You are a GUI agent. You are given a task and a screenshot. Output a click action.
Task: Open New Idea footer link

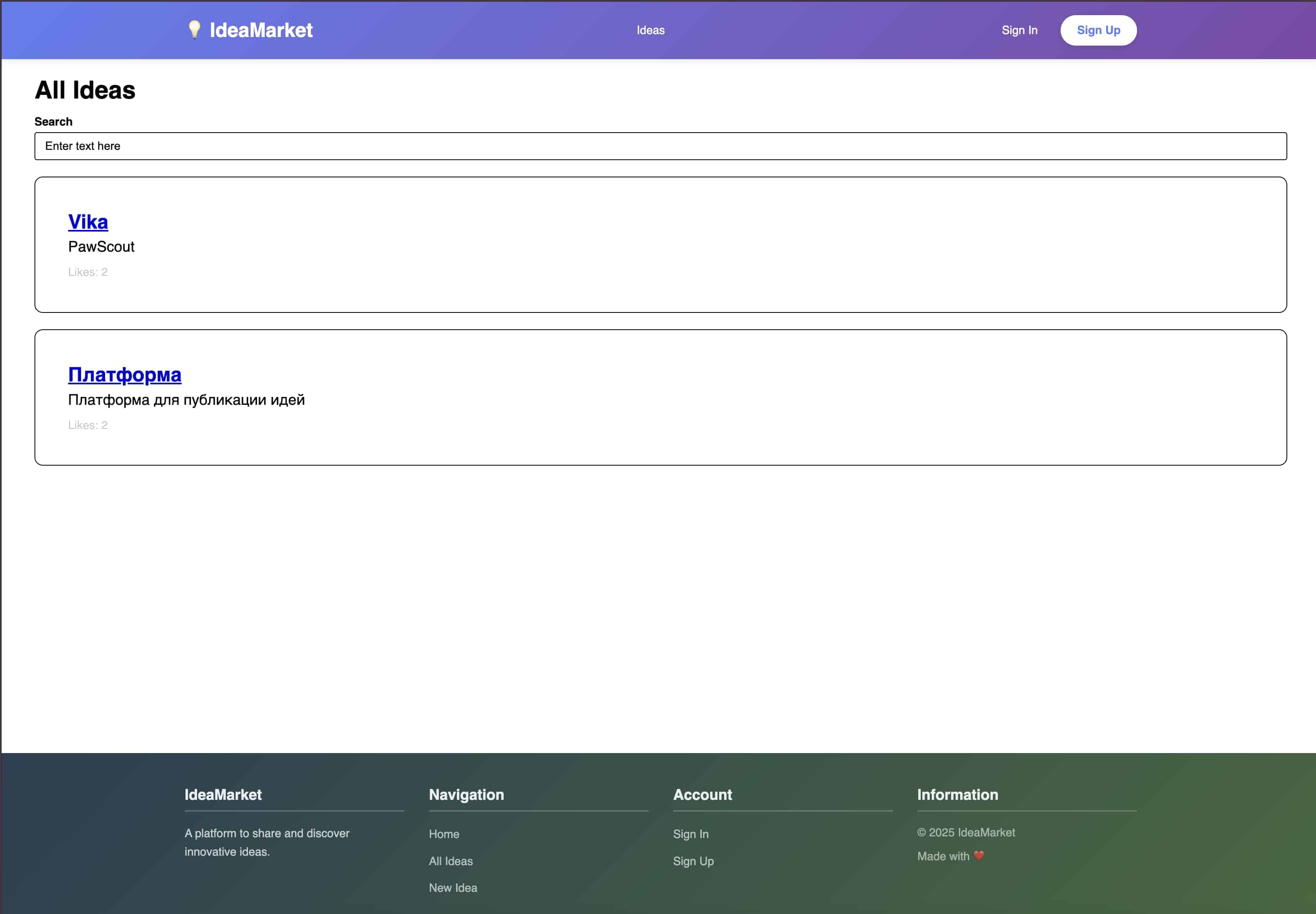[x=453, y=888]
